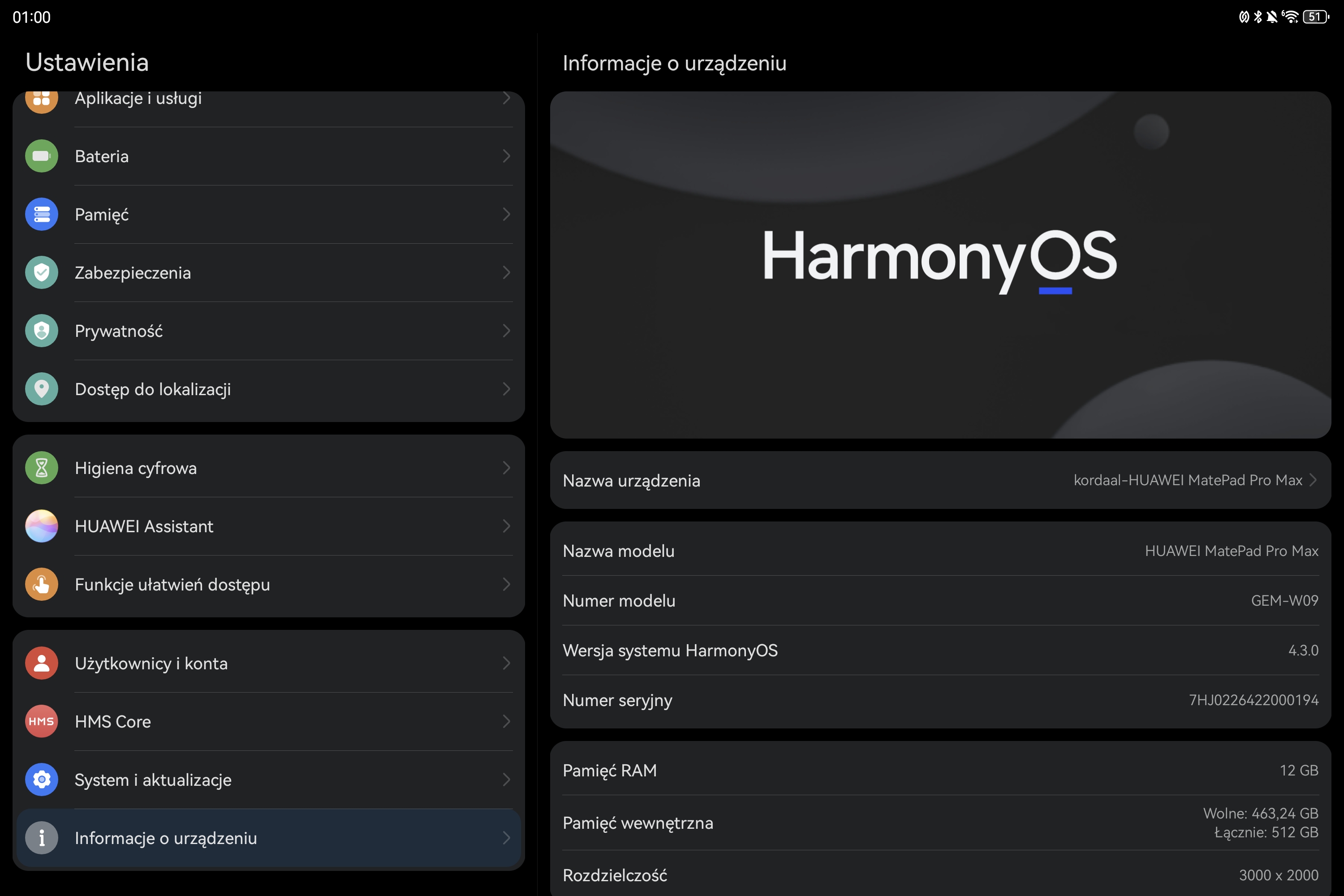Tap the Funkcje ułatwień dostępu hand icon

click(x=42, y=585)
